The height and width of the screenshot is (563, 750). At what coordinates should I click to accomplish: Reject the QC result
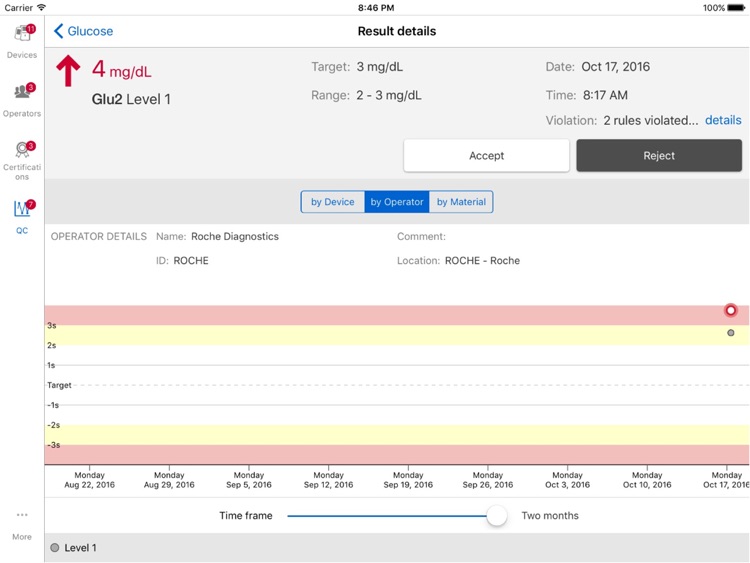point(659,155)
